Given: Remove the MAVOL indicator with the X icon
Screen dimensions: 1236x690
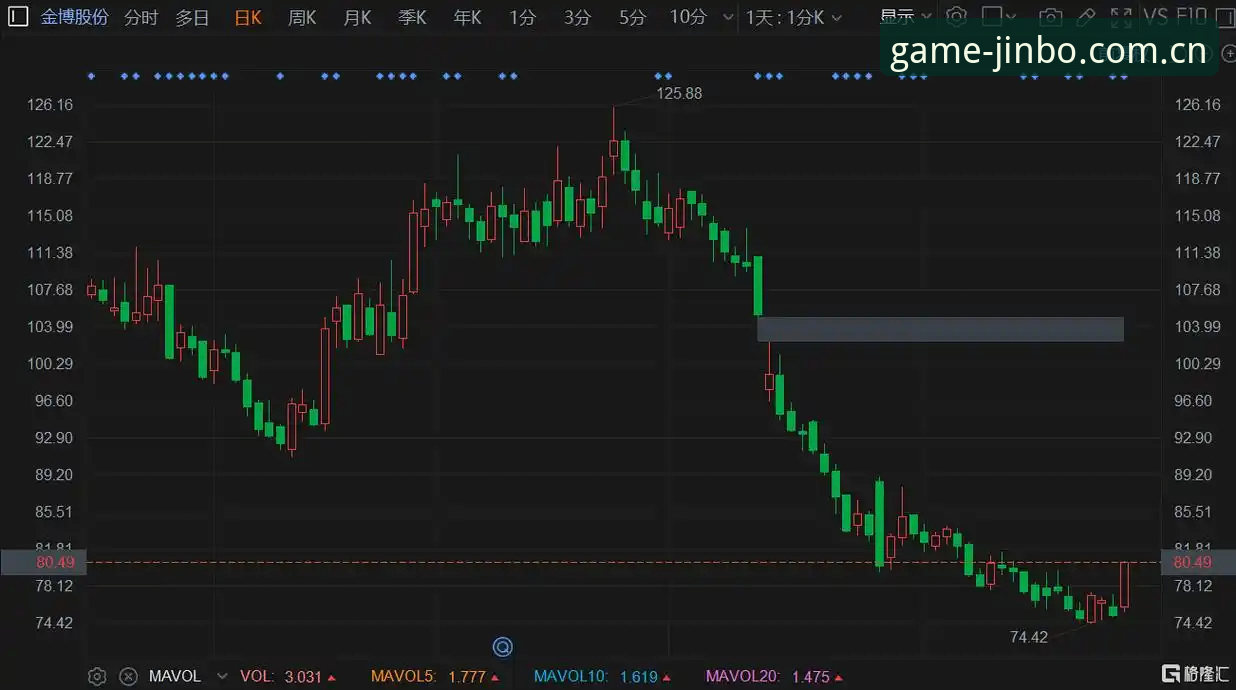Looking at the screenshot, I should pyautogui.click(x=128, y=676).
